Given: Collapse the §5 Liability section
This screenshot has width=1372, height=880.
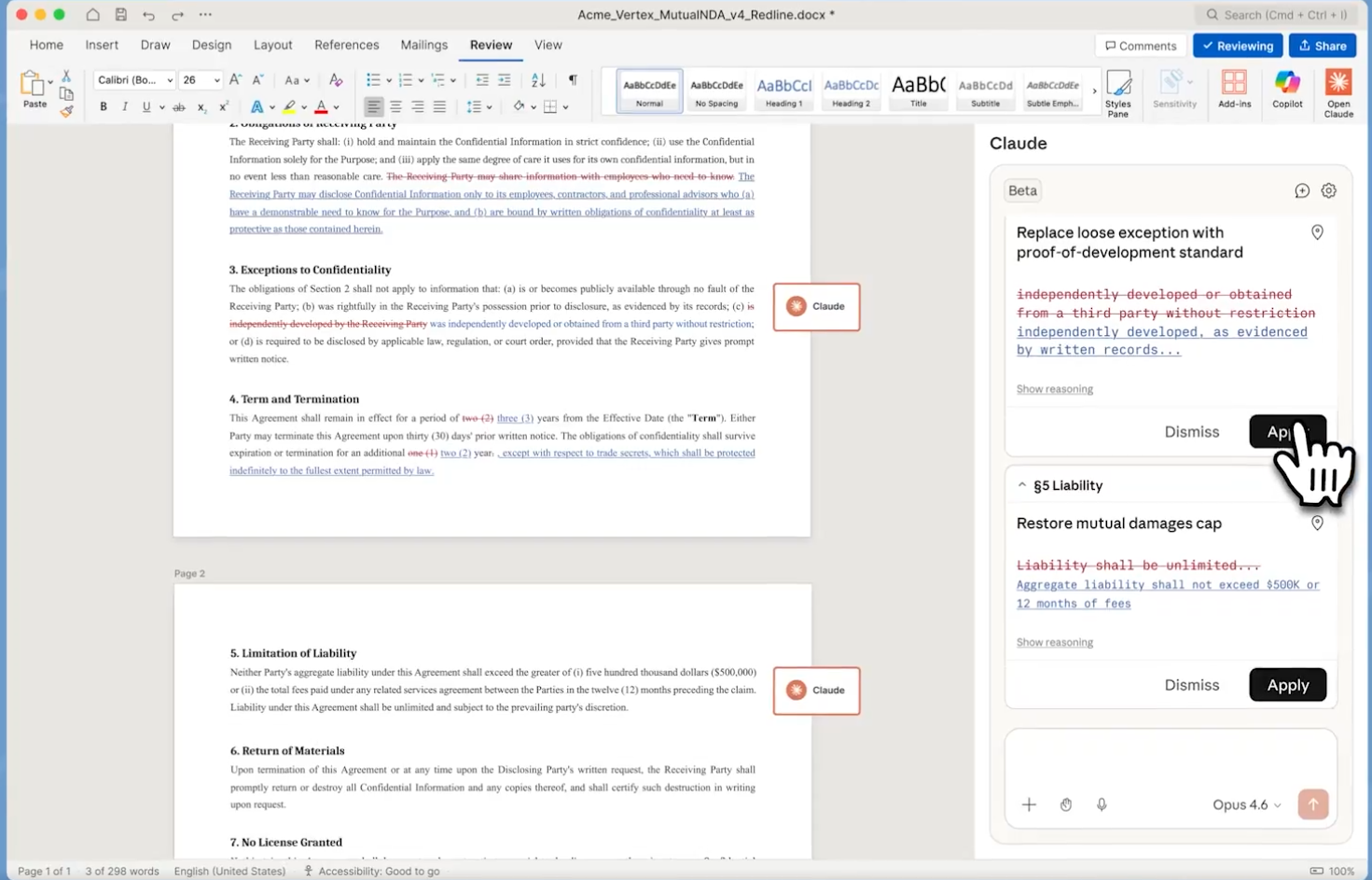Looking at the screenshot, I should coord(1022,485).
